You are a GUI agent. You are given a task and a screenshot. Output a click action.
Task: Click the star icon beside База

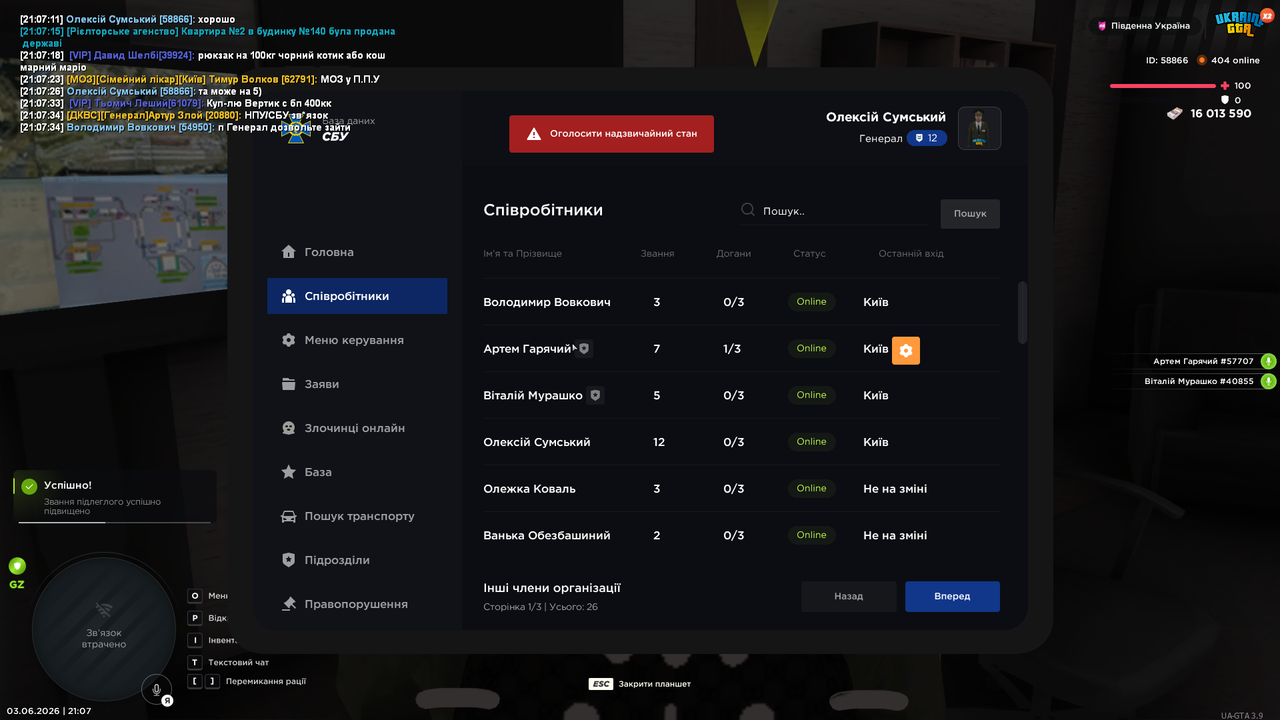[x=289, y=472]
